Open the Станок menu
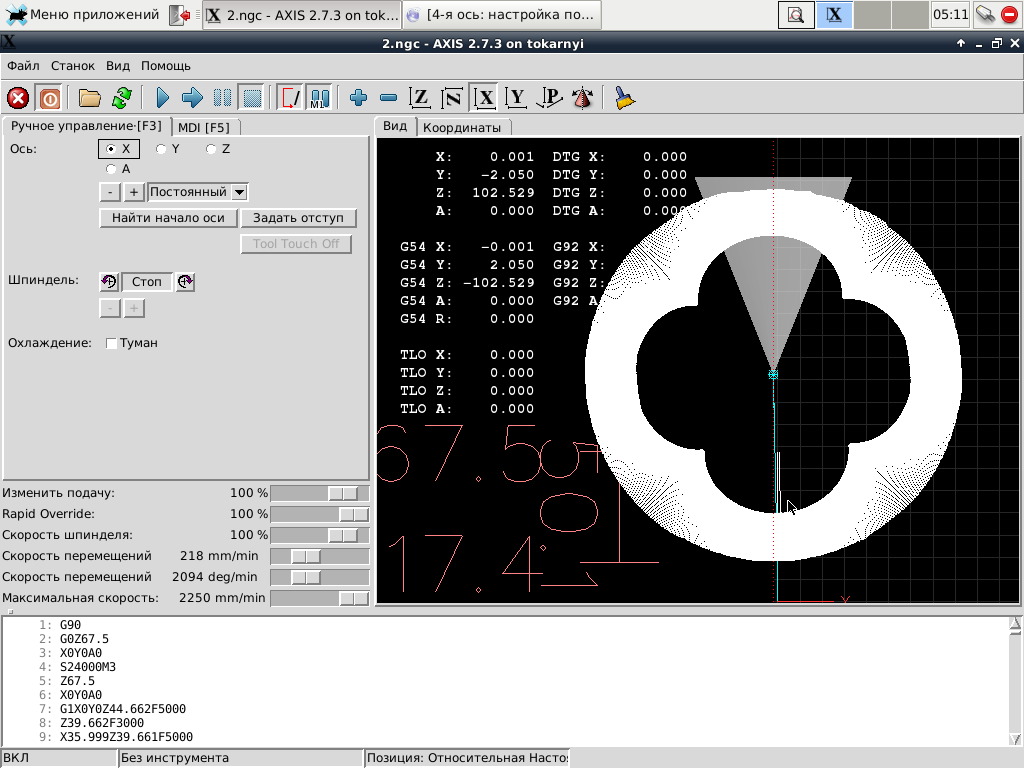Screen dimensions: 1024x768 [73, 66]
